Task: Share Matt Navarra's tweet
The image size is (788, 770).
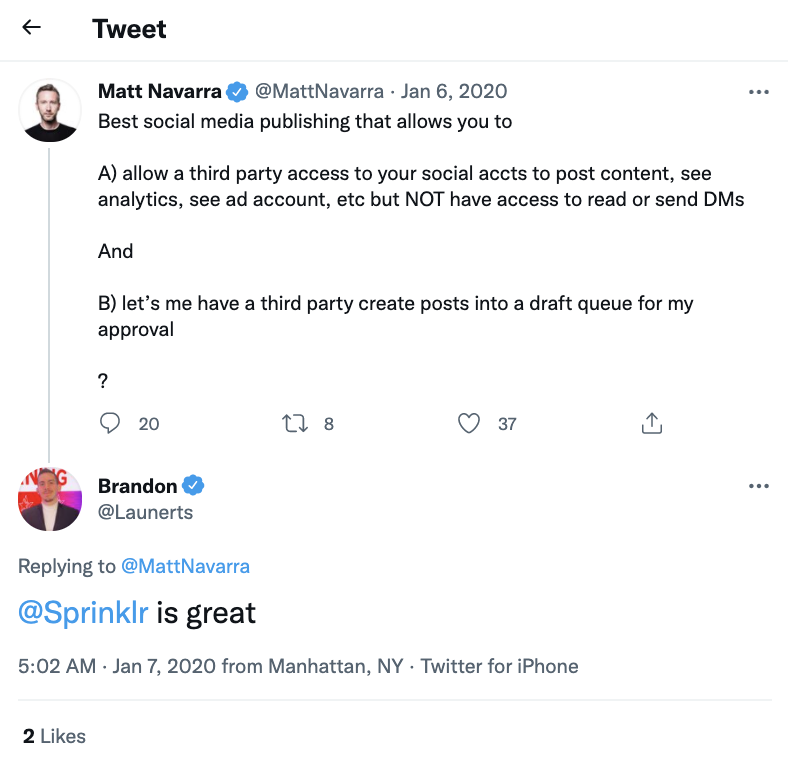Action: (652, 424)
